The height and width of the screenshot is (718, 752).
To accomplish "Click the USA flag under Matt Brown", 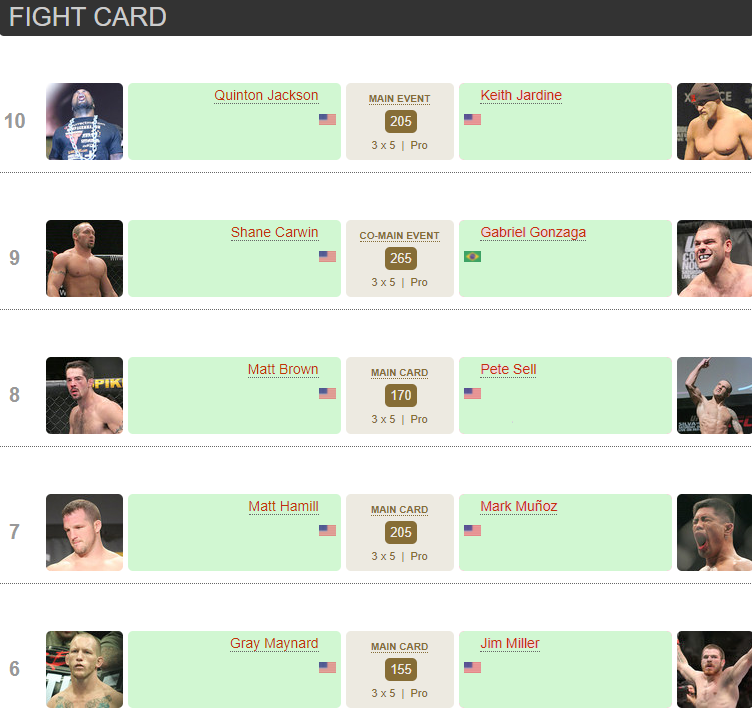I will pos(327,393).
